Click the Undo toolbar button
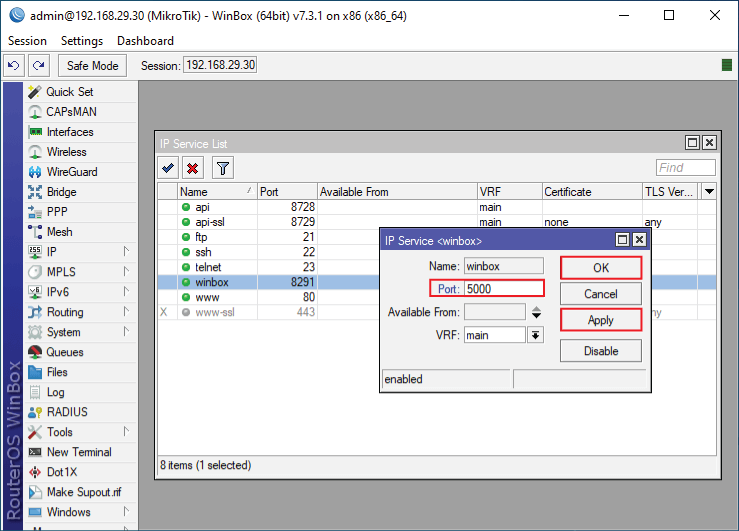 point(14,65)
